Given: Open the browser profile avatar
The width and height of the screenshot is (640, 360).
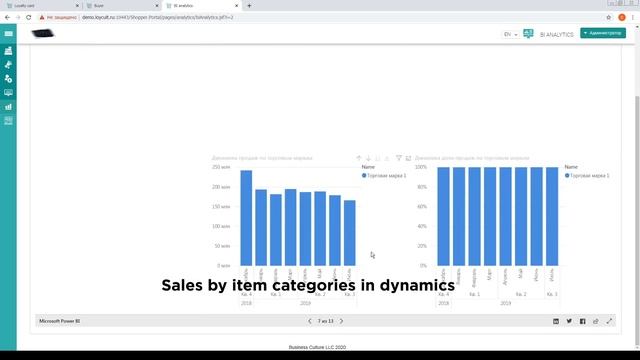Looking at the screenshot, I should point(622,18).
